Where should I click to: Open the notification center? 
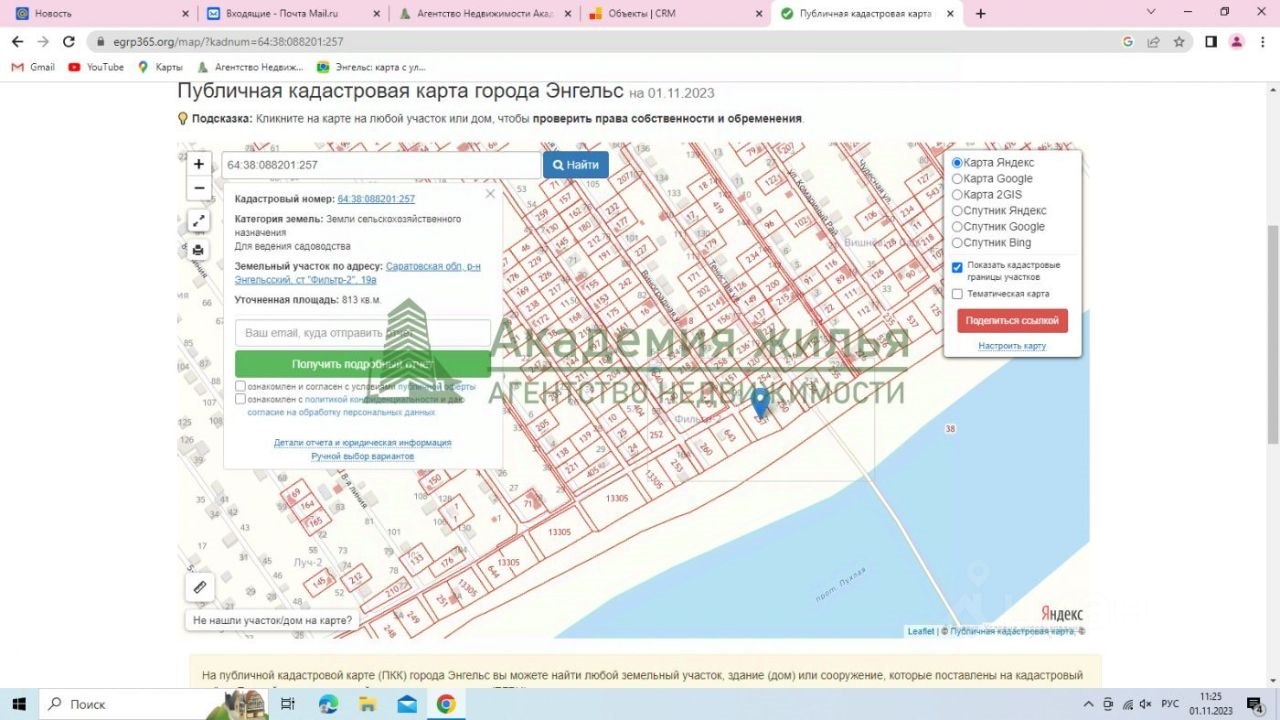(1254, 704)
